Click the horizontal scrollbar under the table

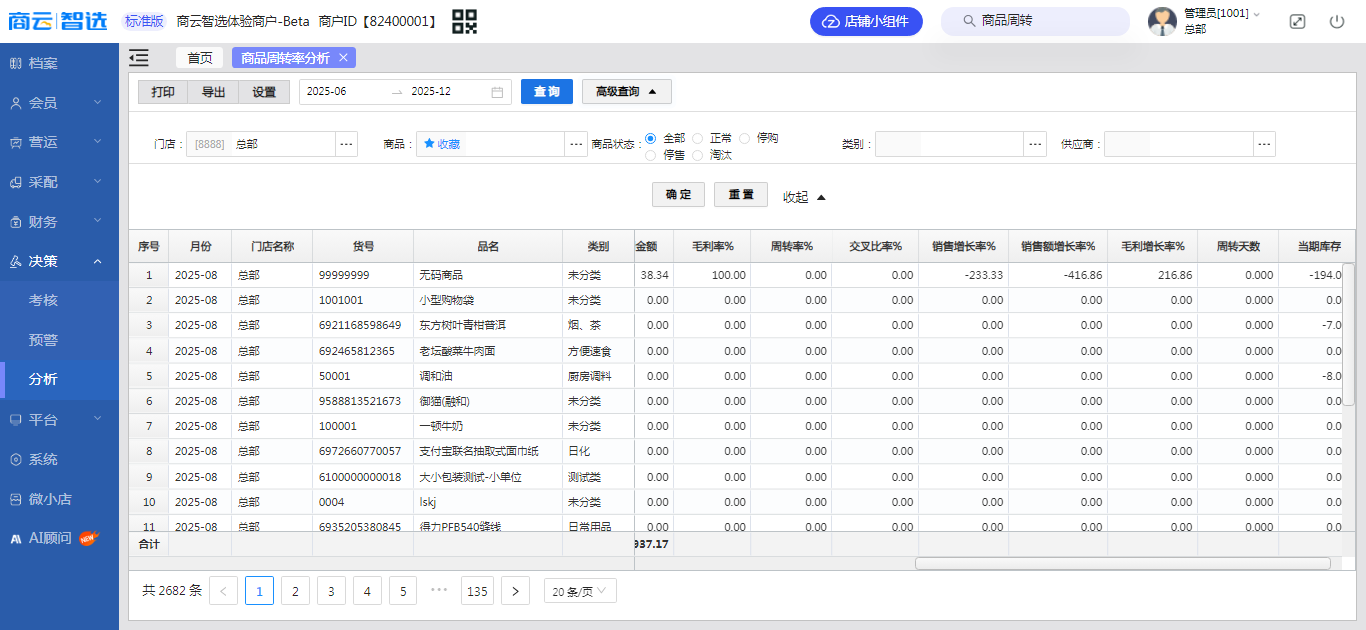[1122, 563]
